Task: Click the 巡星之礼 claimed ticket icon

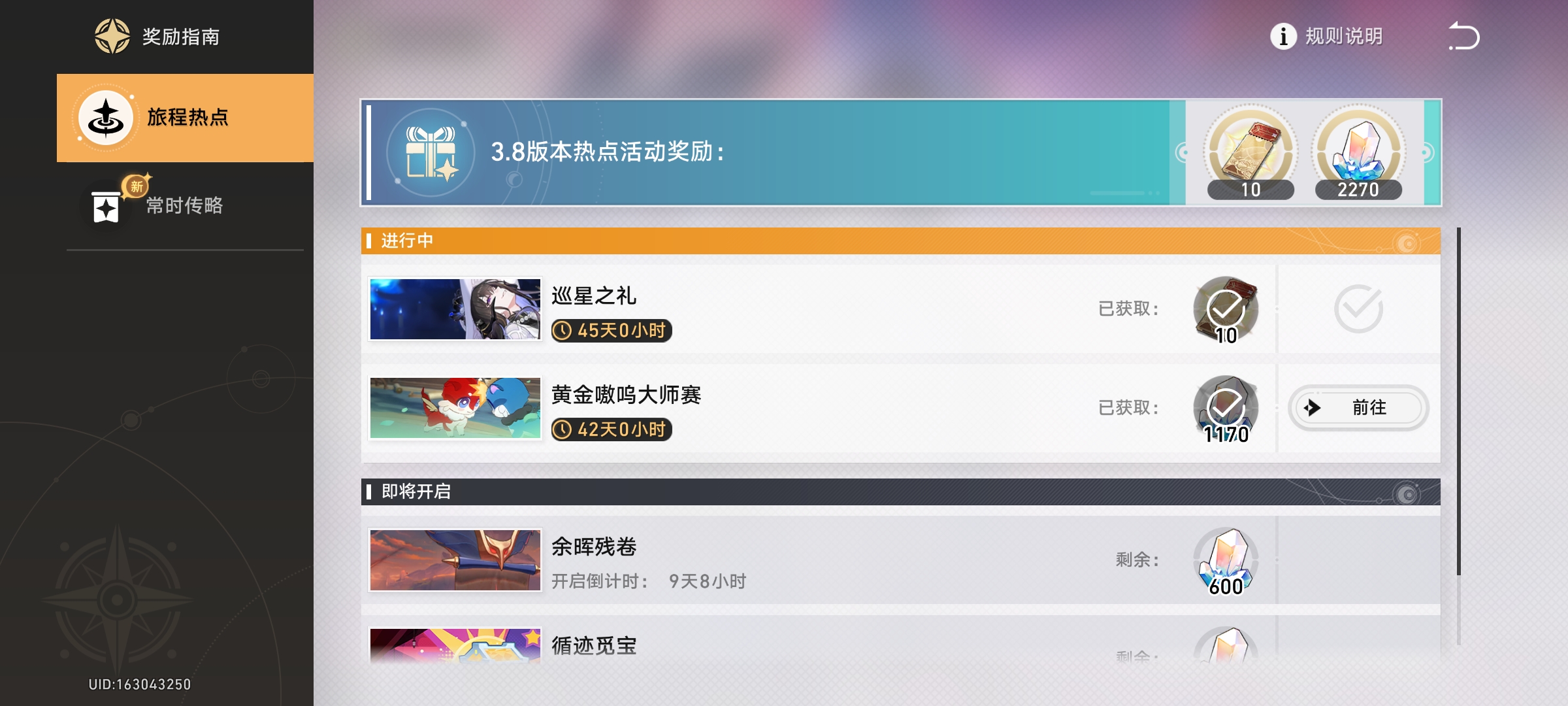Action: pos(1226,310)
